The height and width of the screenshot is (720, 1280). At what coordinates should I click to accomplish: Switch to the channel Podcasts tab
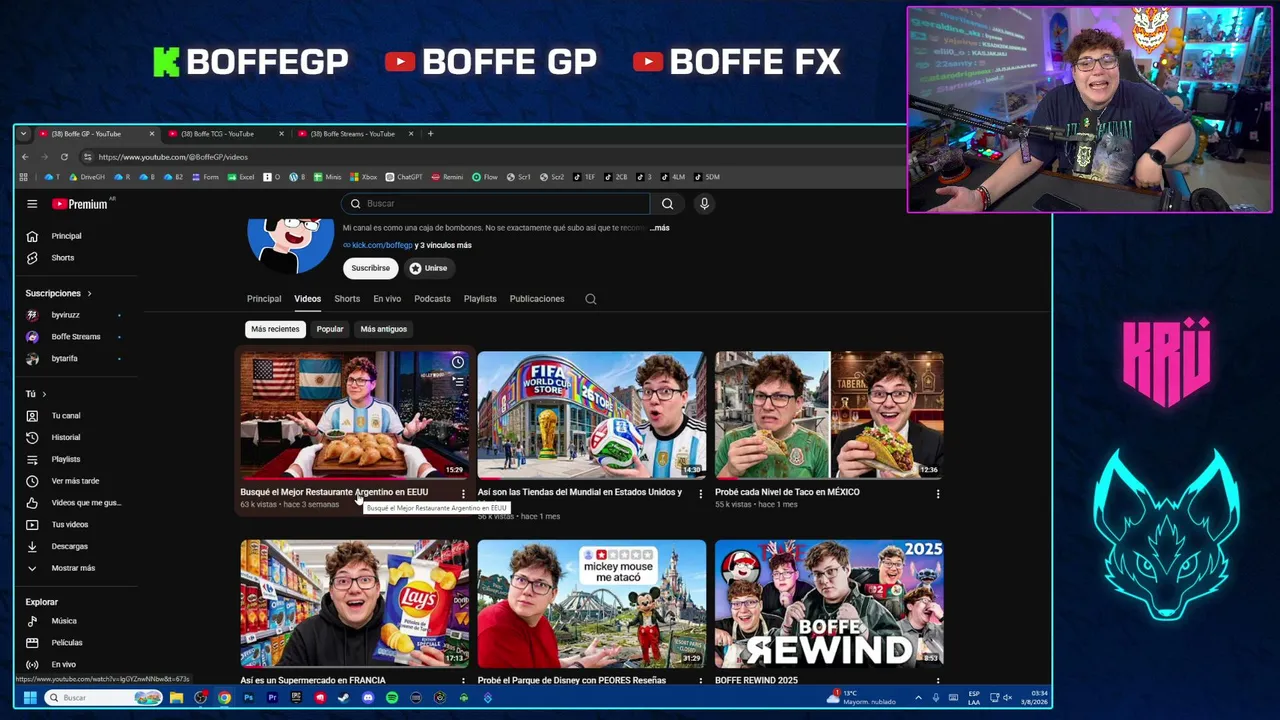(432, 299)
